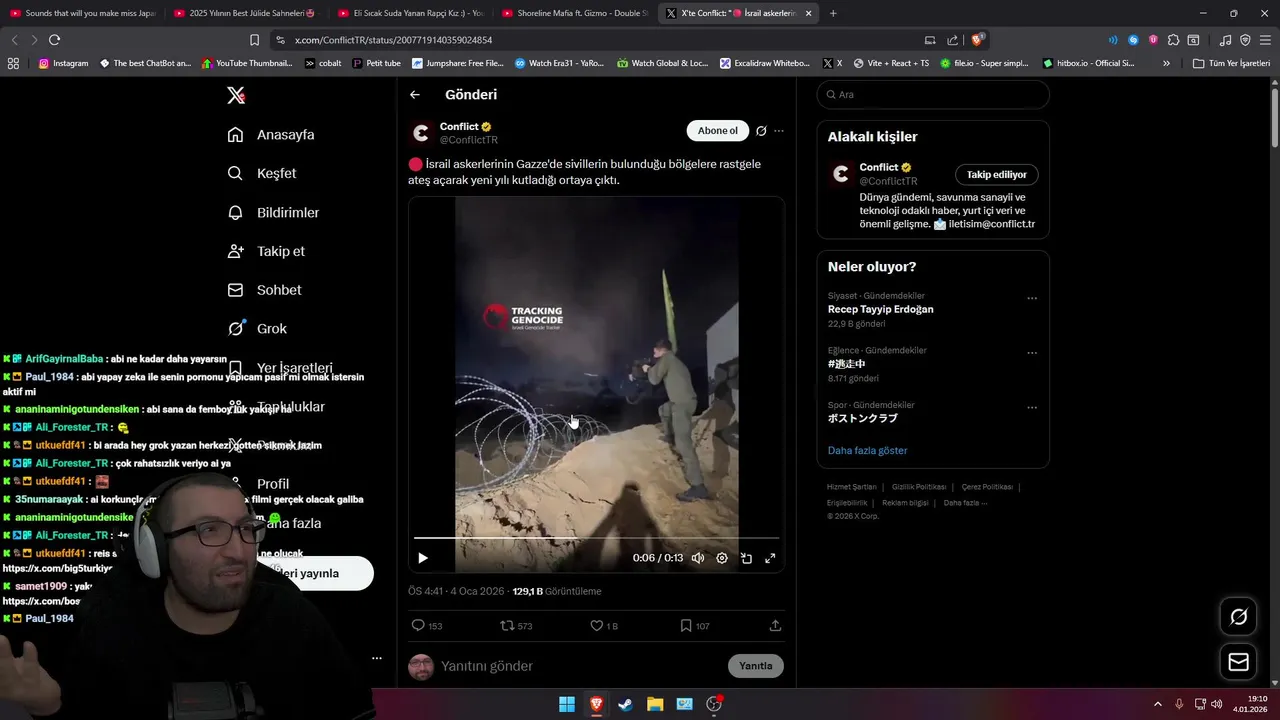Open the browser extensions puzzle icon
The image size is (1280, 720).
pos(1173,40)
